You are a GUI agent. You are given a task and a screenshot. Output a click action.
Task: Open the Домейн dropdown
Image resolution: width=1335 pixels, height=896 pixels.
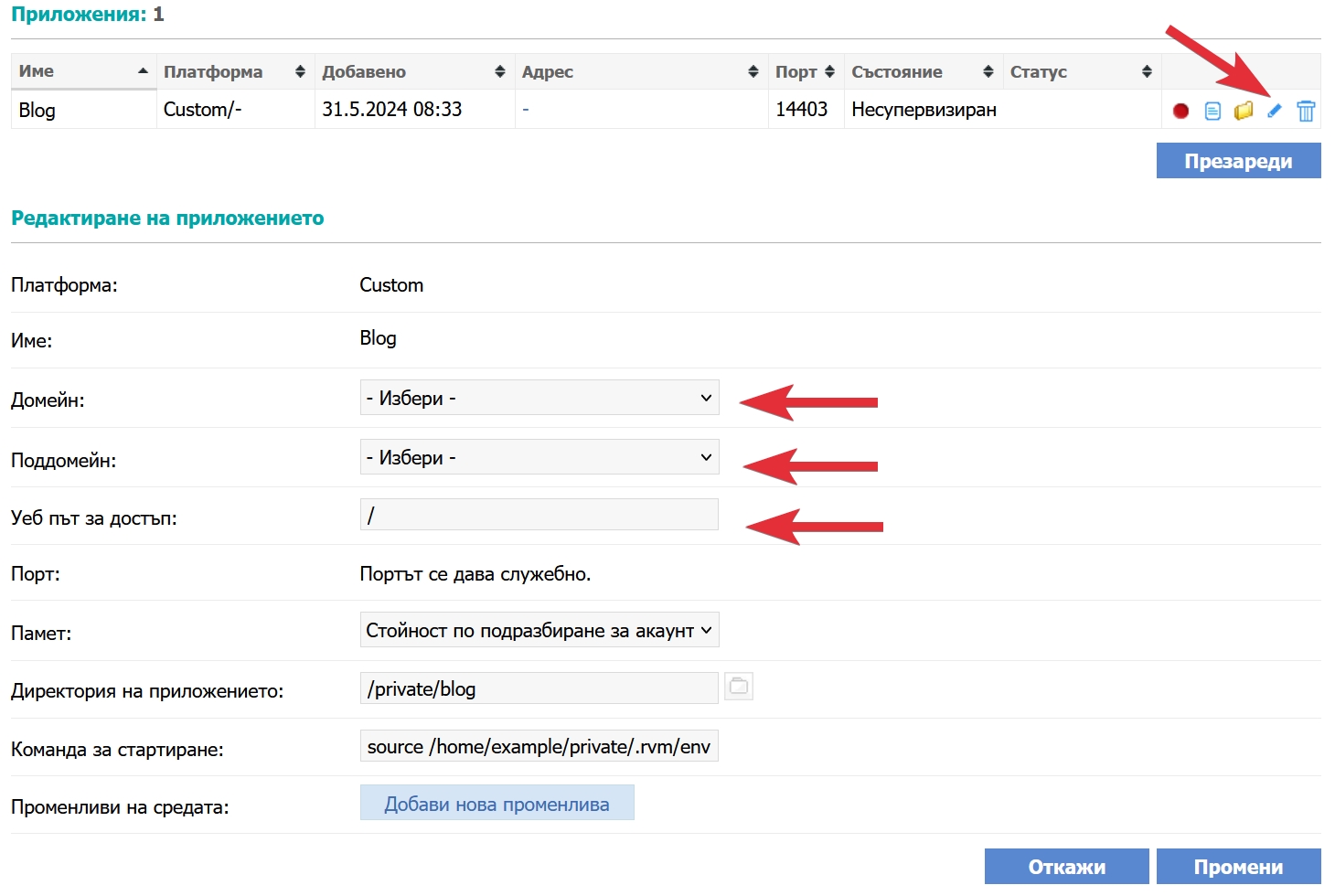[539, 398]
